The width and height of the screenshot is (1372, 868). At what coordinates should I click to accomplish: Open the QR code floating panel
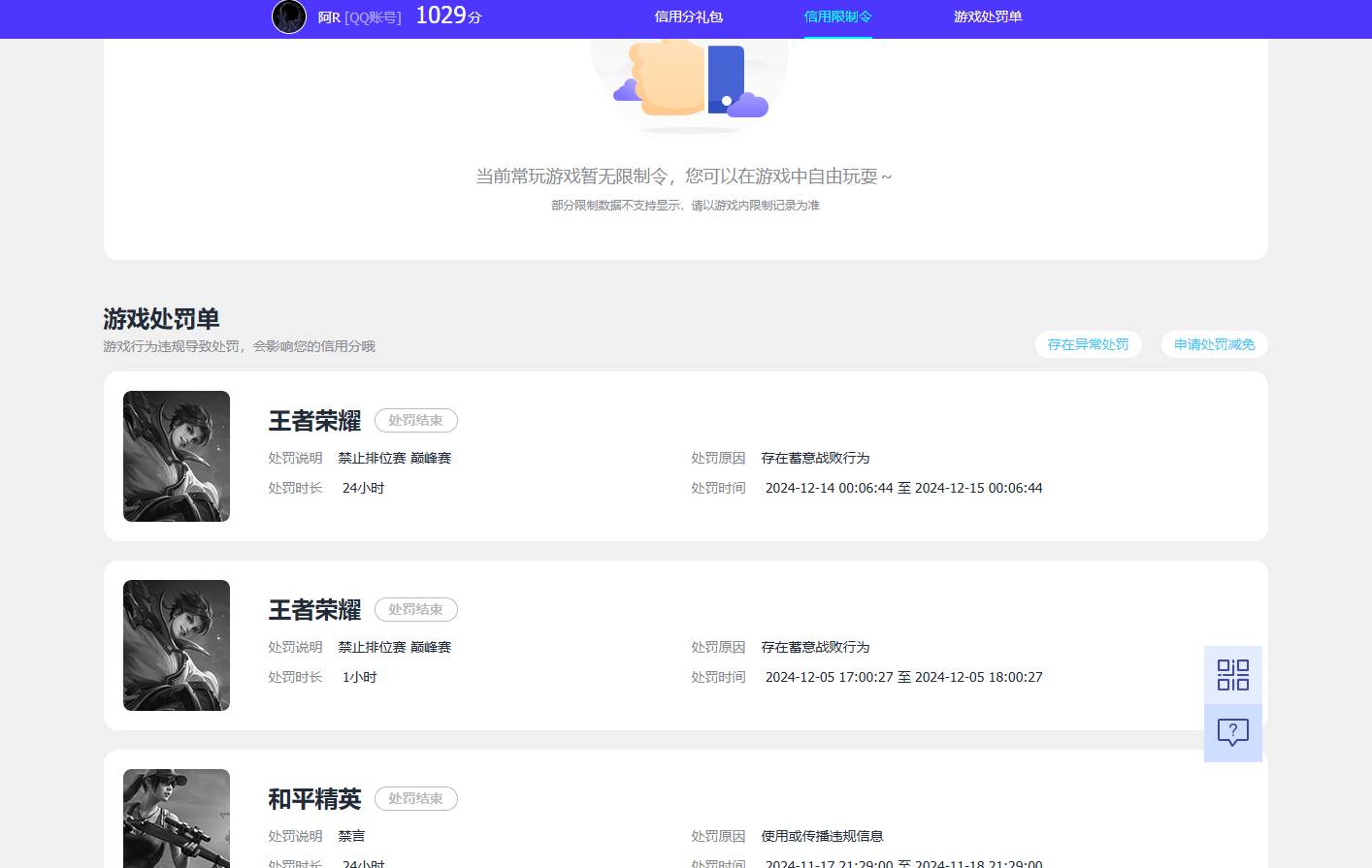(x=1232, y=673)
